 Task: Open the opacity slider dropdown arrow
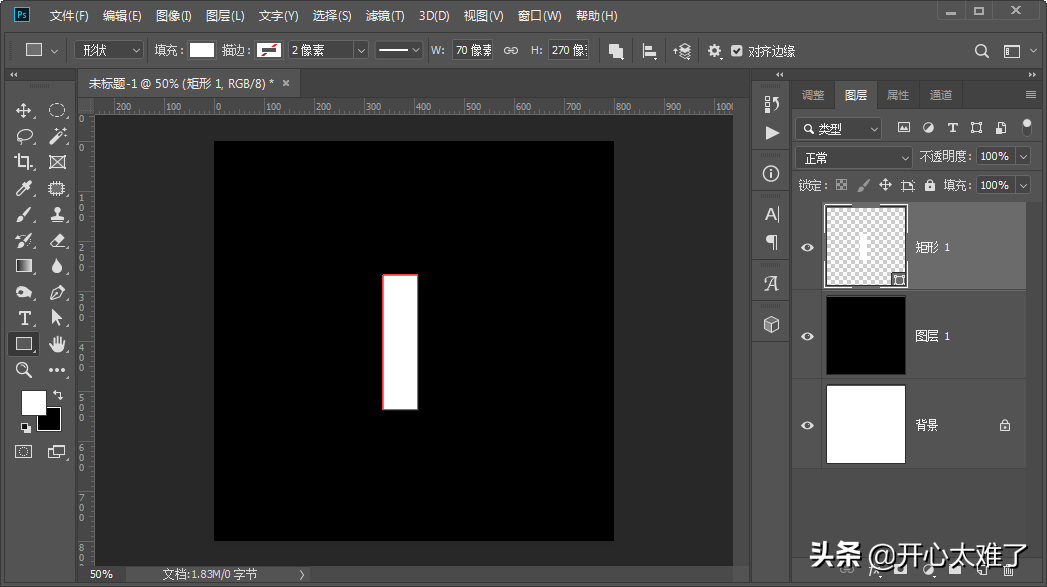pyautogui.click(x=1023, y=156)
